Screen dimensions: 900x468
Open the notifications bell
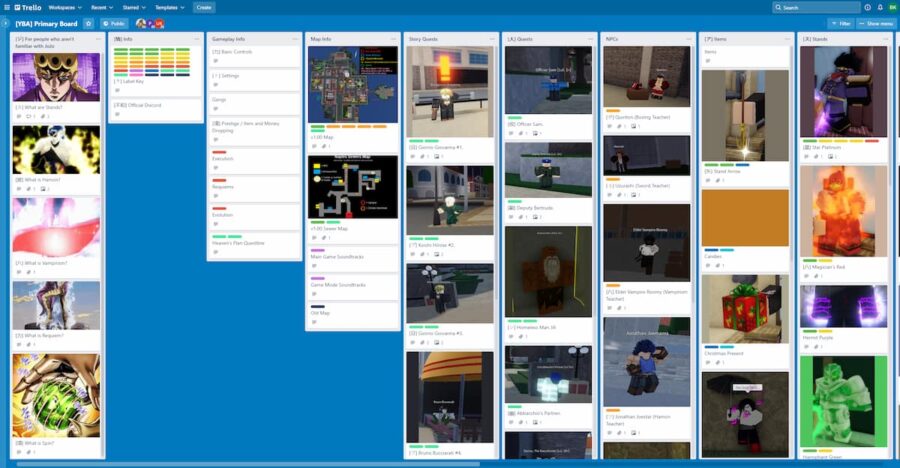pos(880,7)
